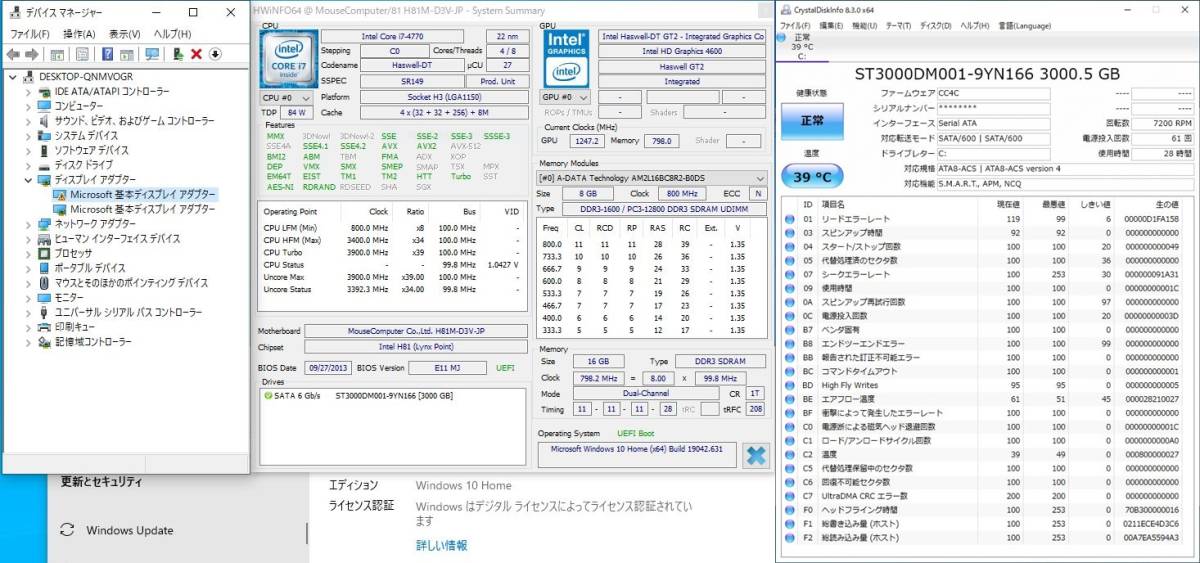
Task: Click the down-arrow disable device icon
Action: 215,54
